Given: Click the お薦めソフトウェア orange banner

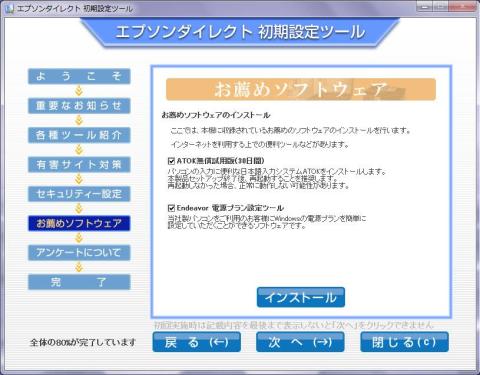Looking at the screenshot, I should (x=301, y=89).
